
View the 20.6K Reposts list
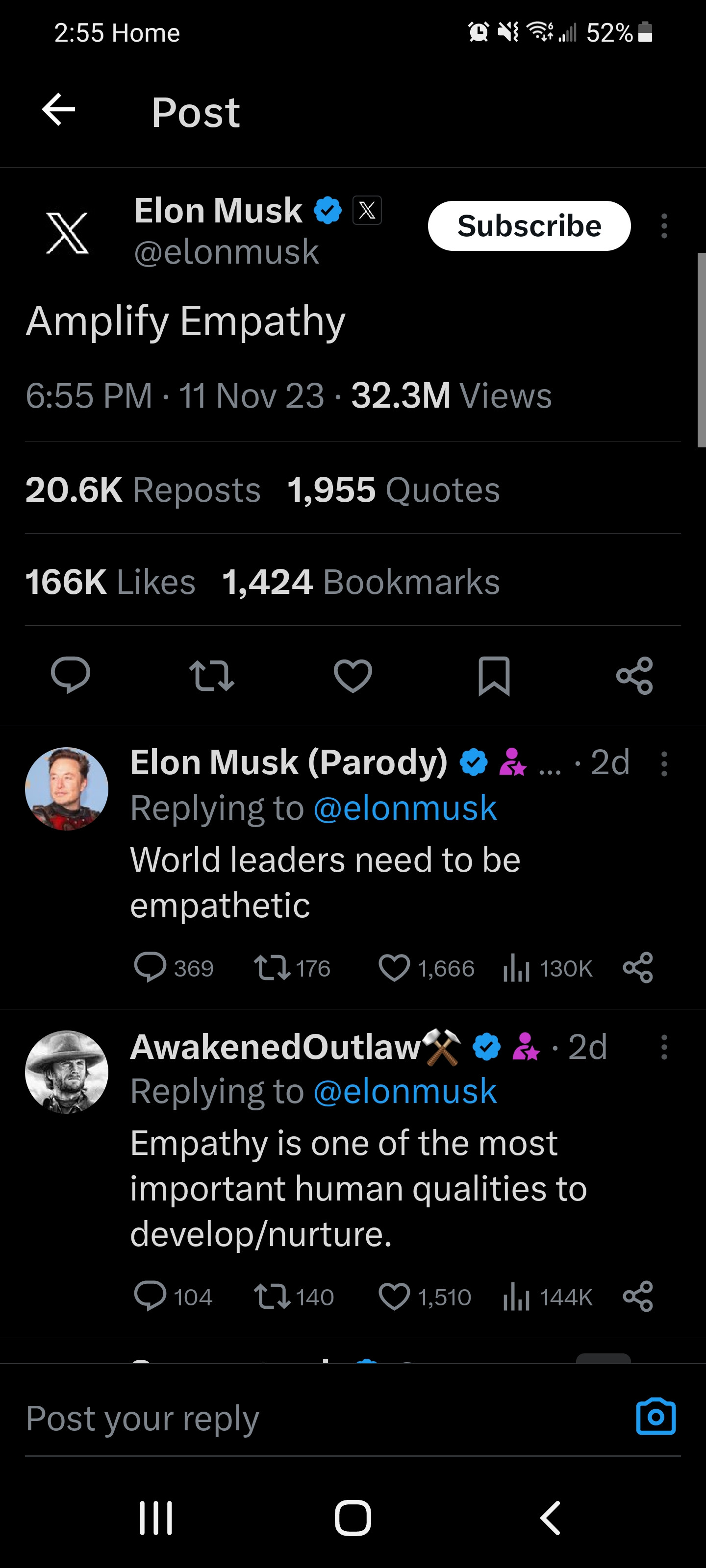click(143, 490)
